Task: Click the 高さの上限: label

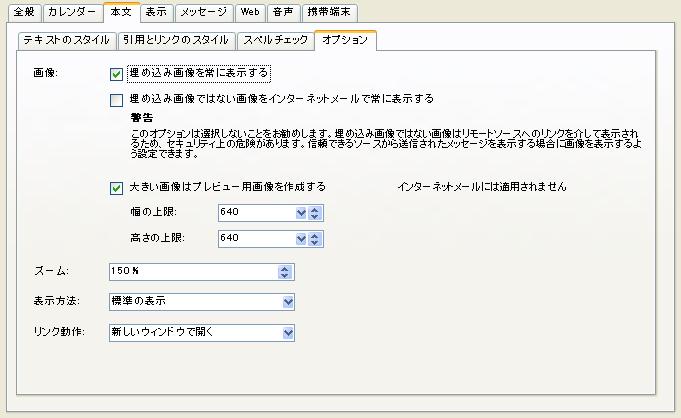Action: tap(157, 238)
